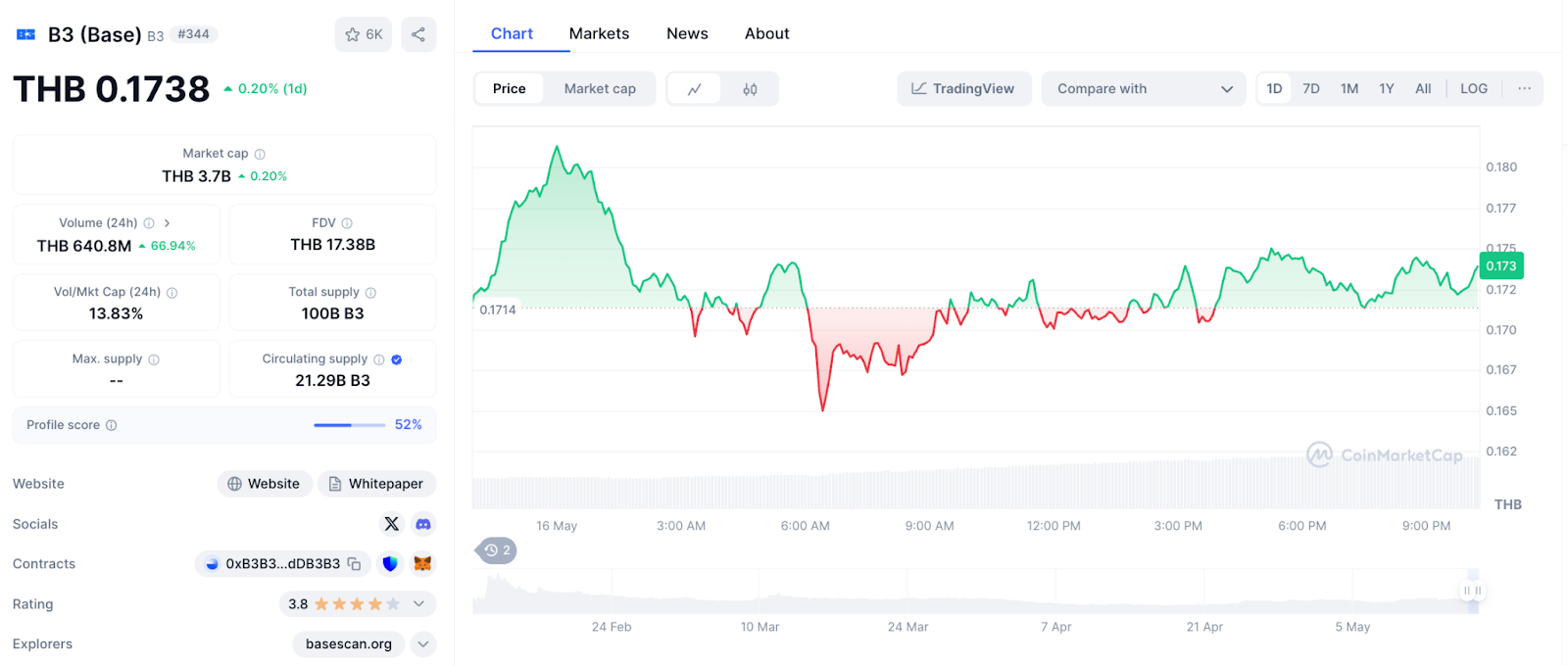
Task: Click the THB 640.8M volume value
Action: point(84,246)
